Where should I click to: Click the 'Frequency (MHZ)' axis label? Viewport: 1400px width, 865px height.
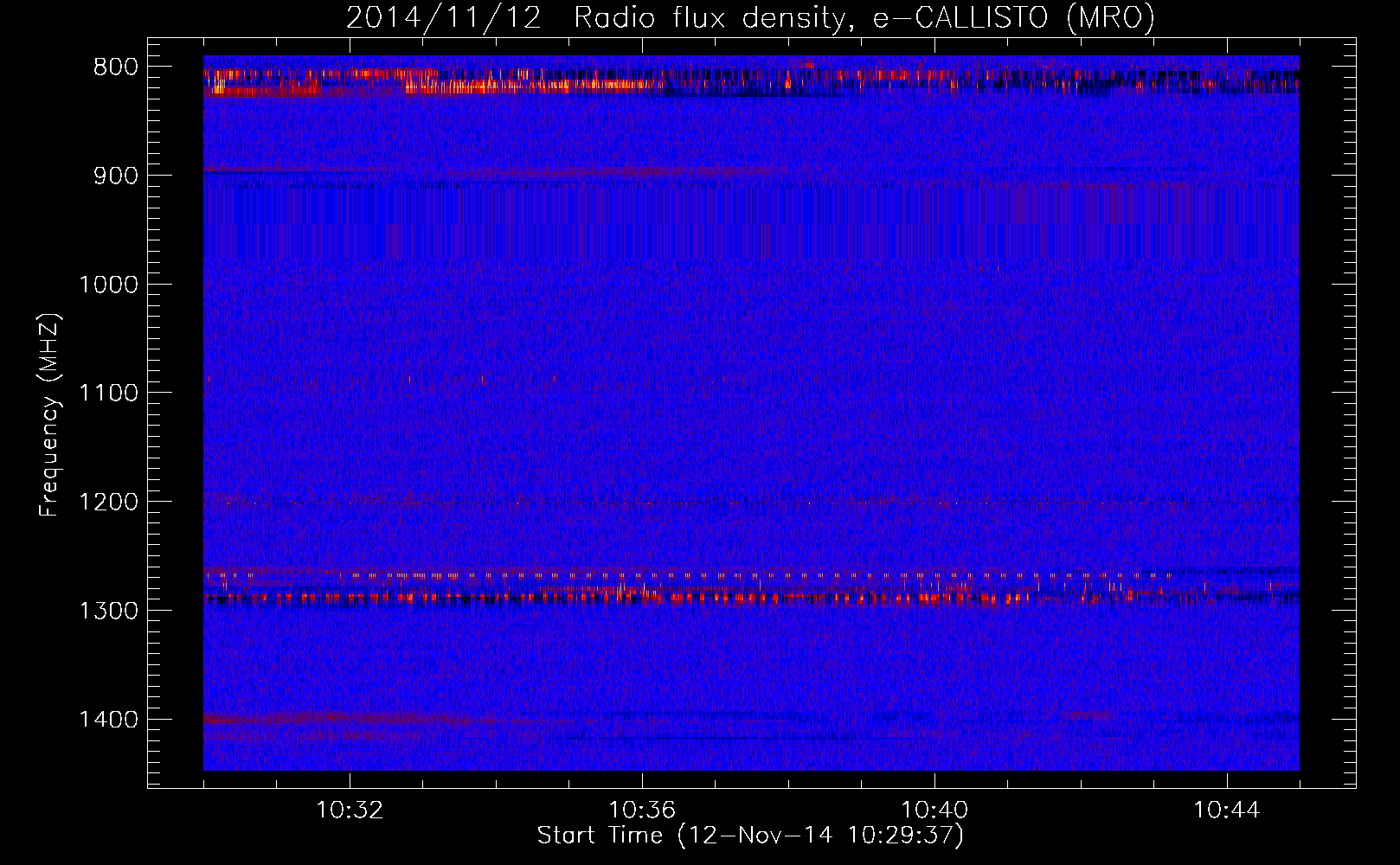click(50, 415)
